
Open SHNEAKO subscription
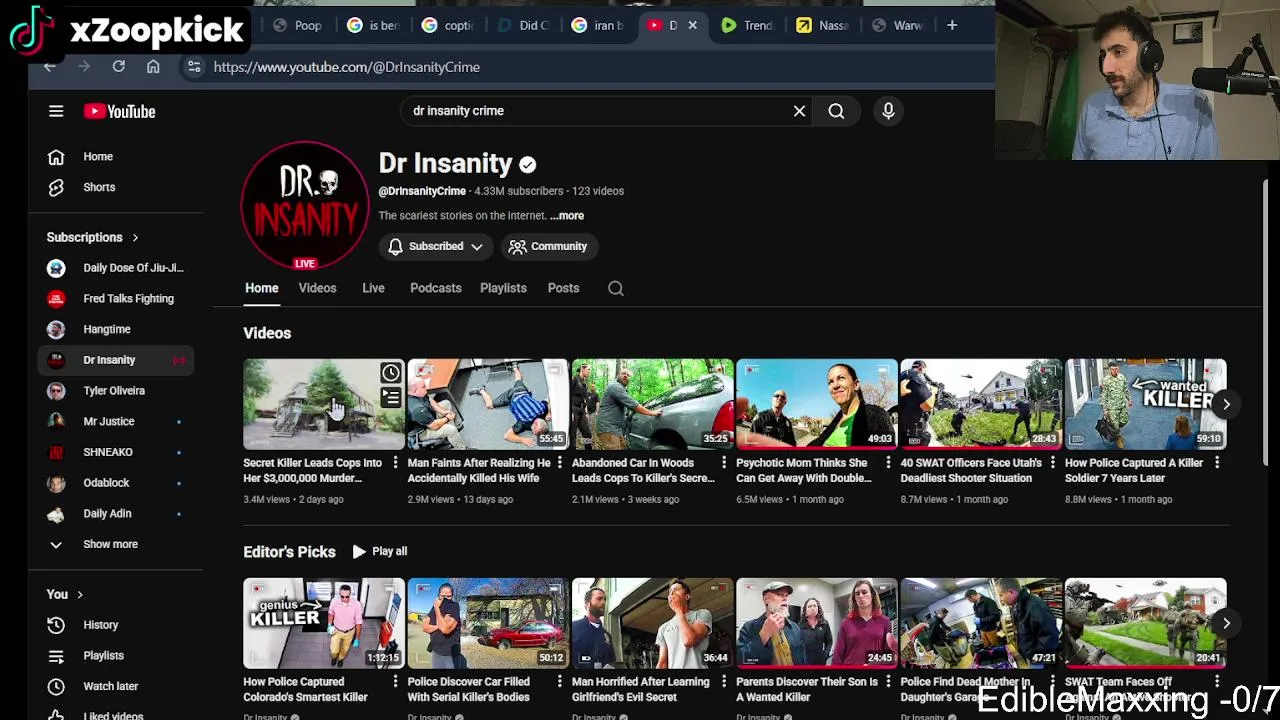(x=116, y=452)
